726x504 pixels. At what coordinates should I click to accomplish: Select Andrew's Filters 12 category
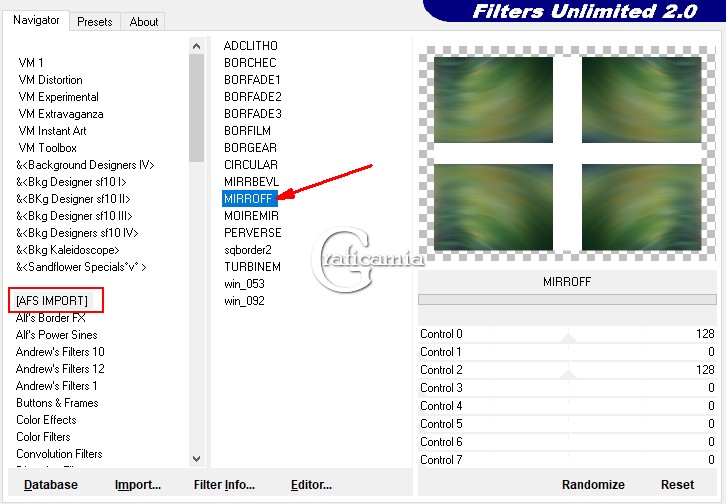tap(60, 369)
